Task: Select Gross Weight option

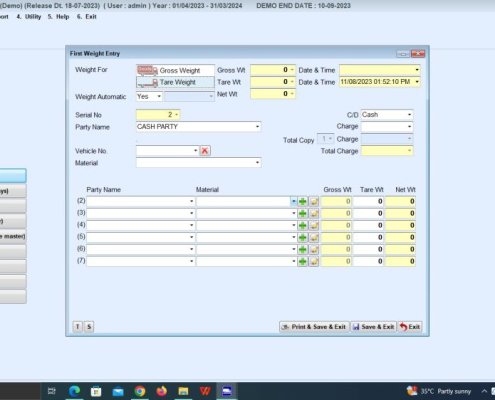Action: [x=175, y=70]
